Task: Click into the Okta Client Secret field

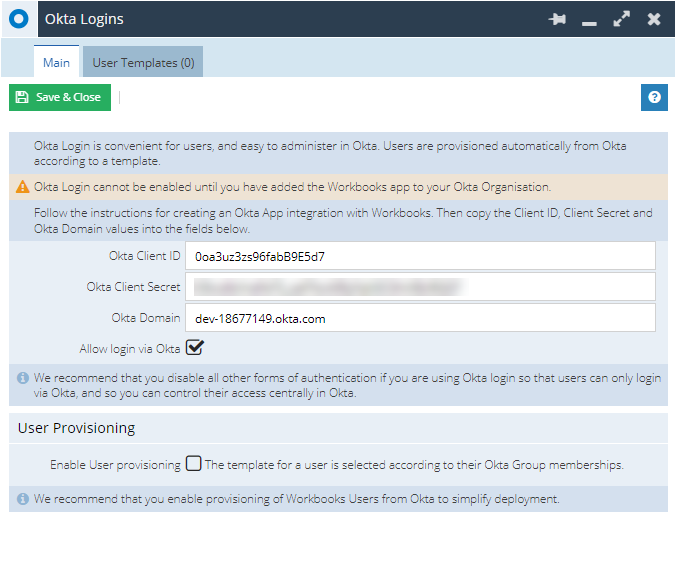Action: tap(420, 287)
